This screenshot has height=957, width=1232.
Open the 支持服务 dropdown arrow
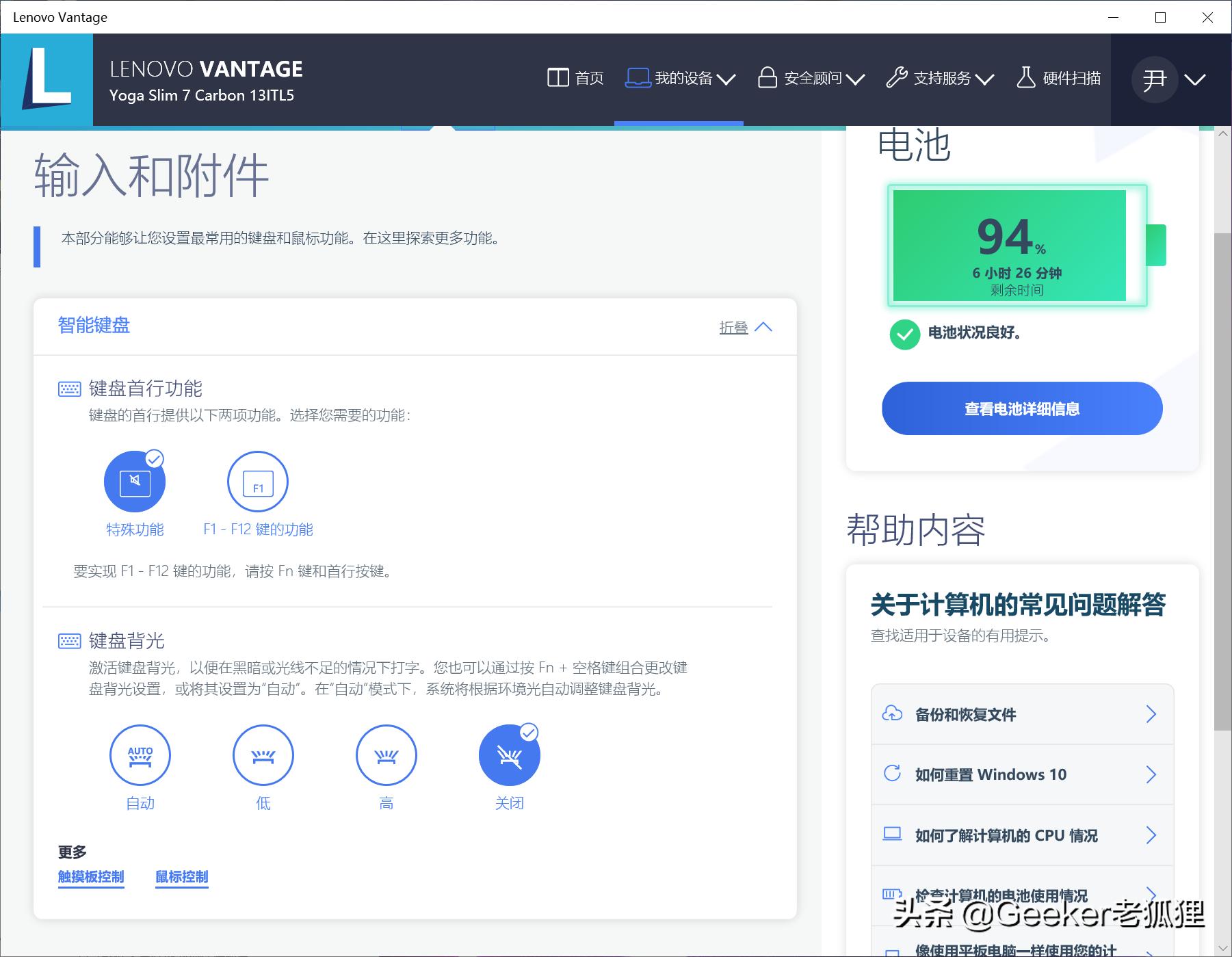(985, 79)
